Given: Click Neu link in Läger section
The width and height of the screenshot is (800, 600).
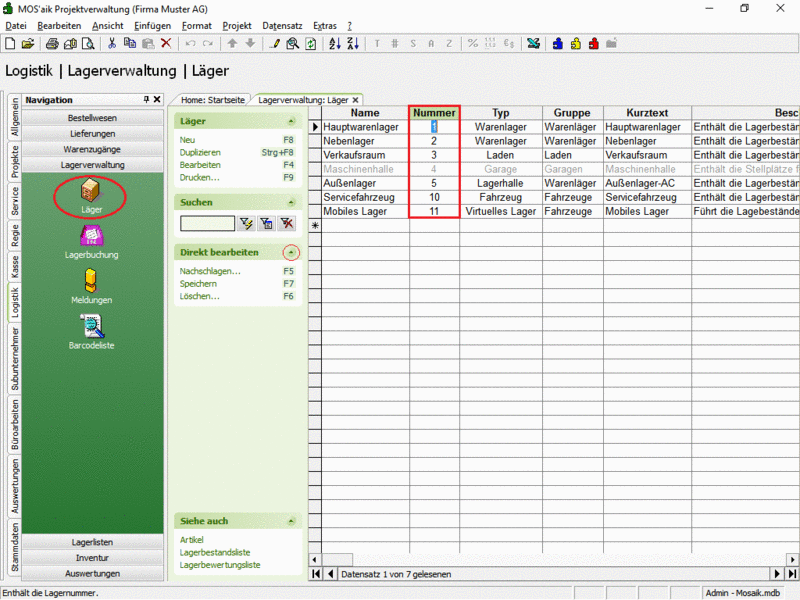Looking at the screenshot, I should 187,140.
